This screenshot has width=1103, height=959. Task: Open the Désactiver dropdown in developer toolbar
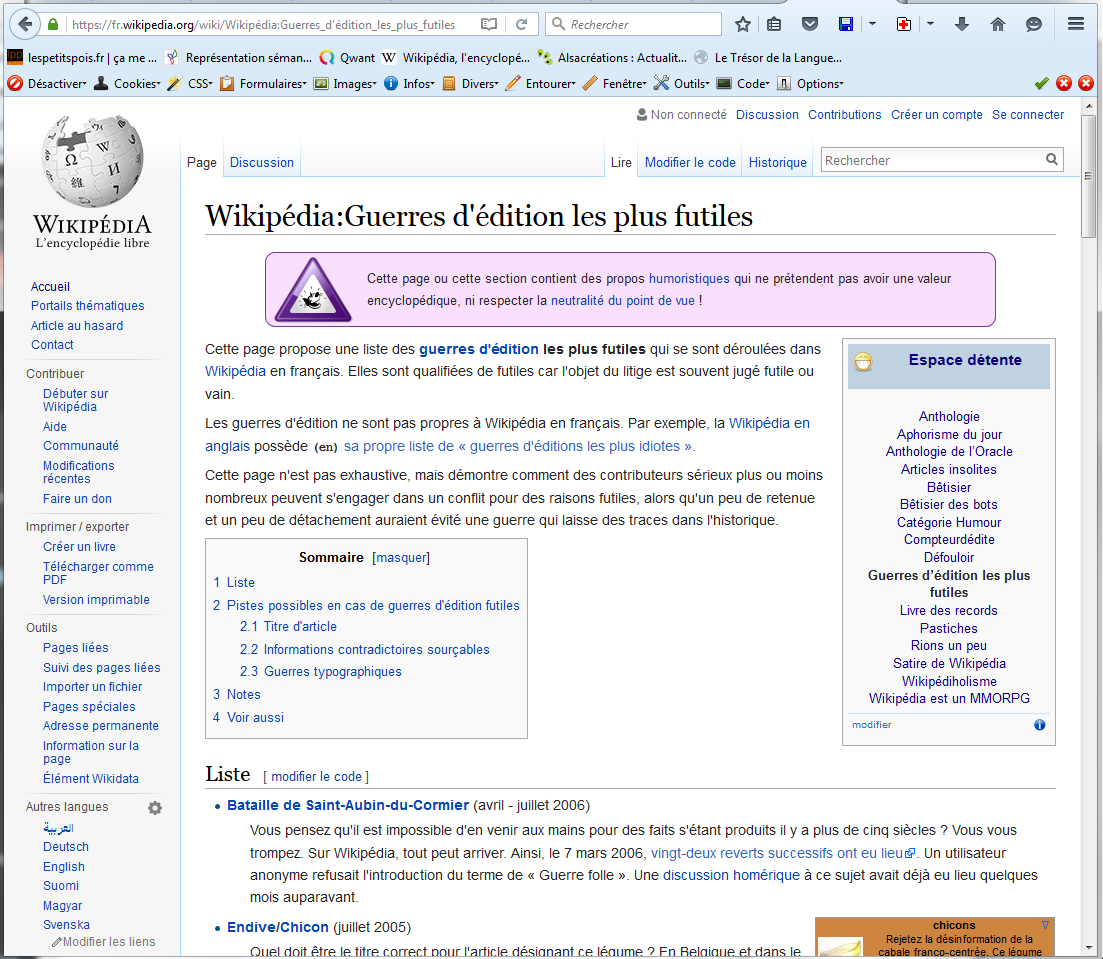pos(48,84)
